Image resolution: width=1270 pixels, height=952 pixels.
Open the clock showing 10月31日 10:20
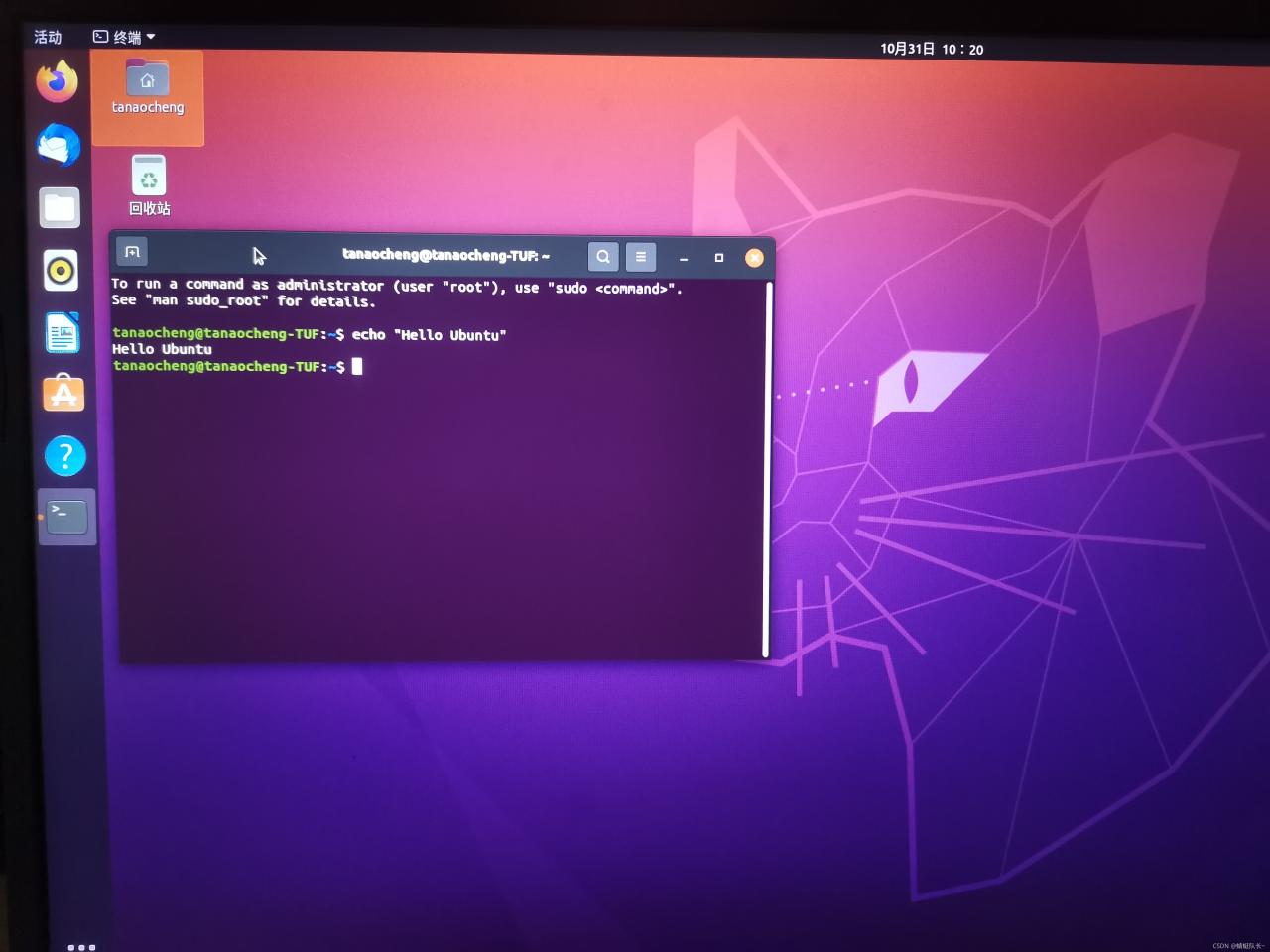point(932,49)
